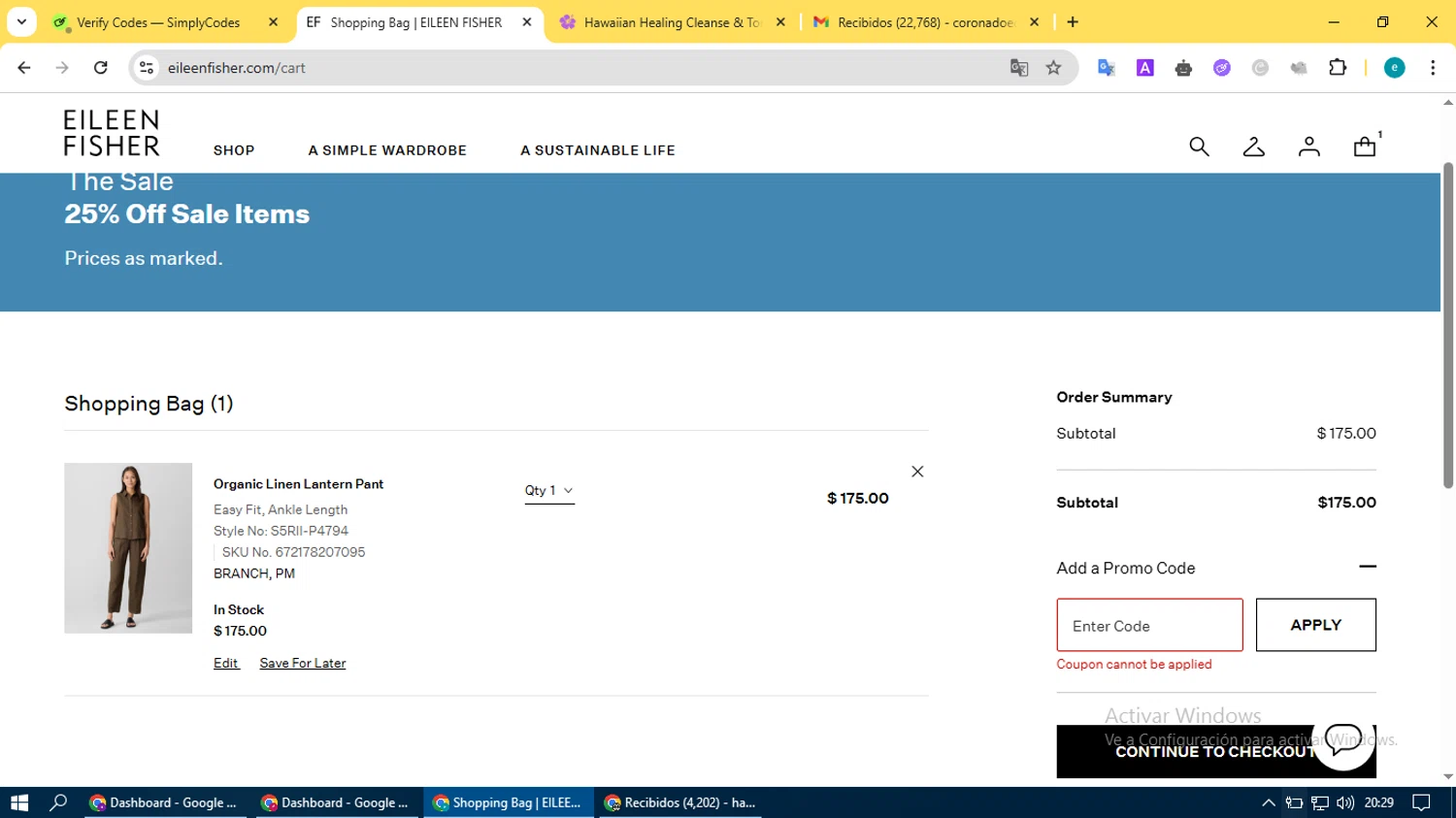Viewport: 1456px width, 818px height.
Task: Close the Verify Codes SimplyCodes tab
Action: click(273, 22)
